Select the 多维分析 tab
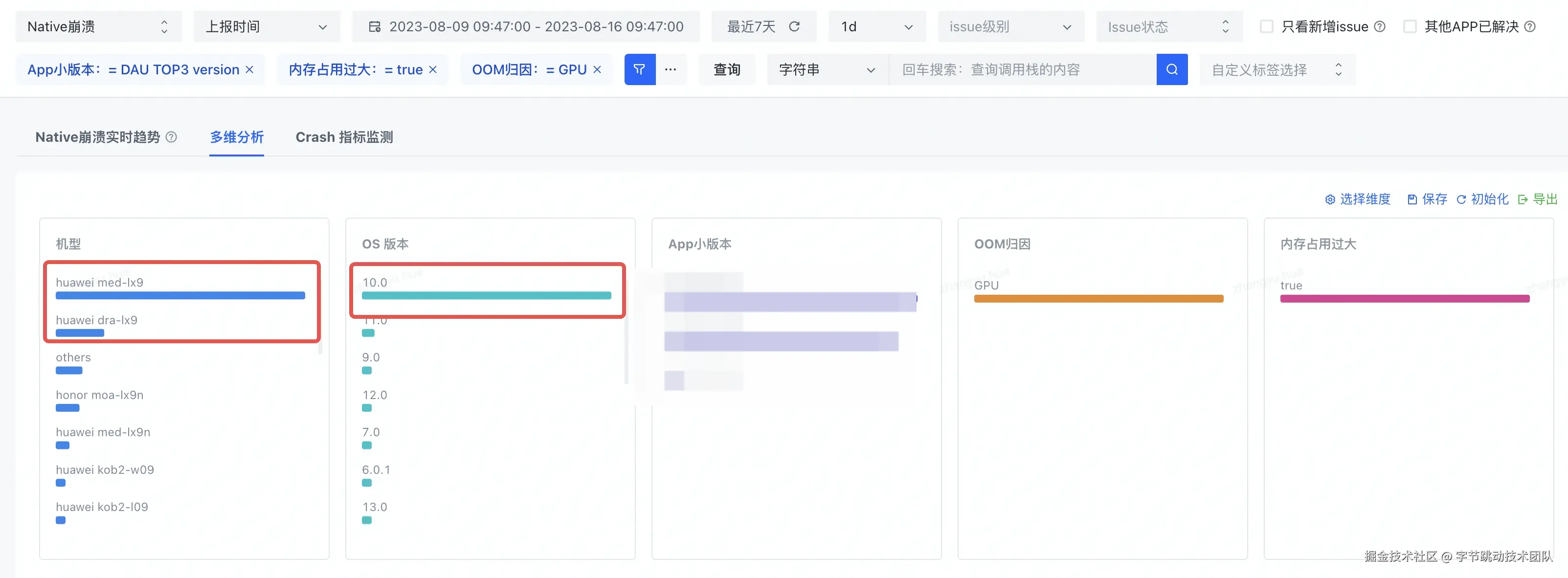The height and width of the screenshot is (578, 1568). point(237,137)
